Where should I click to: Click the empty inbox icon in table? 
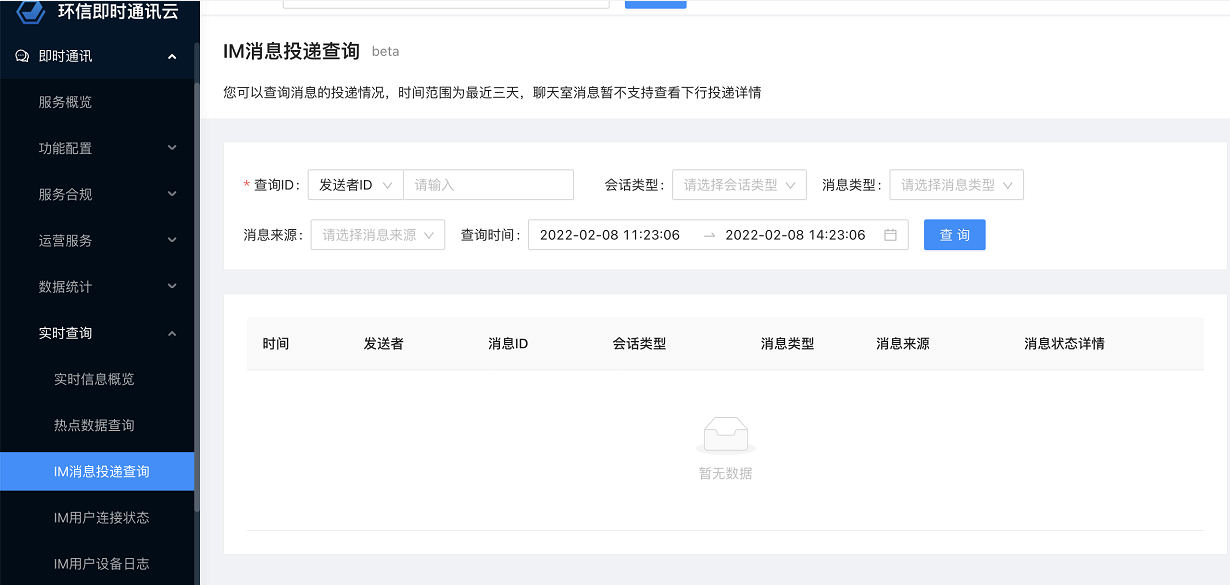(x=725, y=436)
